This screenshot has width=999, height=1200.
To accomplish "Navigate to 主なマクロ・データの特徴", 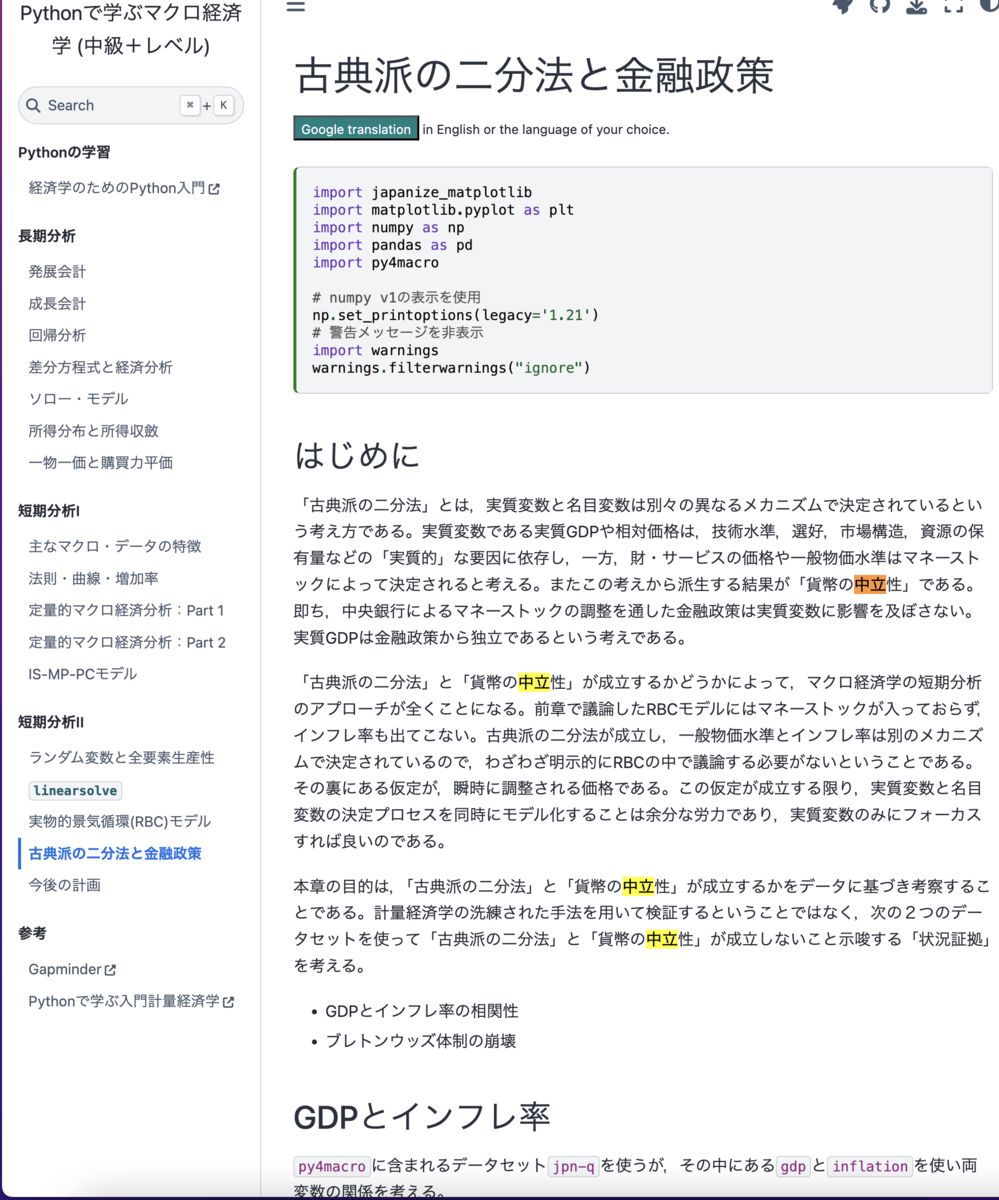I will pos(115,546).
